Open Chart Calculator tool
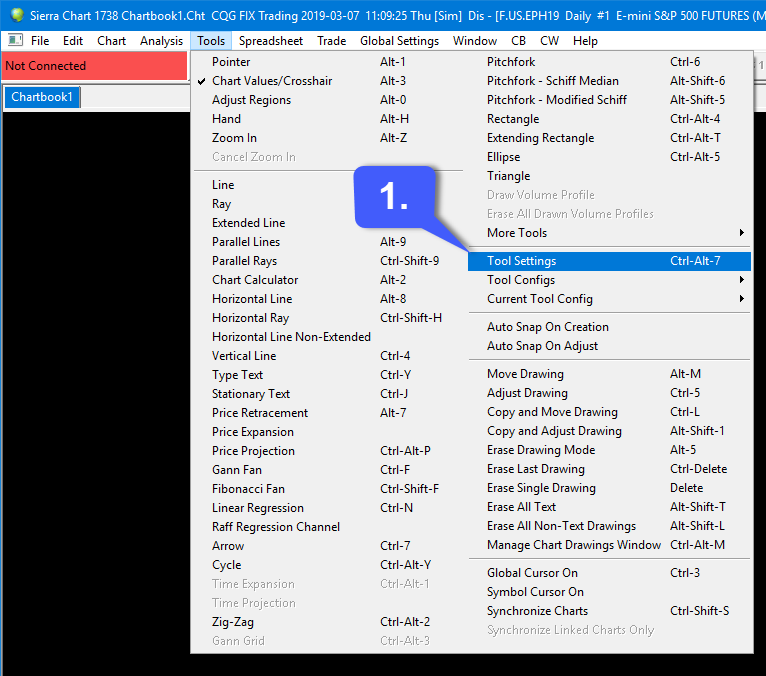Screen dimensions: 766x676 pos(326,280)
